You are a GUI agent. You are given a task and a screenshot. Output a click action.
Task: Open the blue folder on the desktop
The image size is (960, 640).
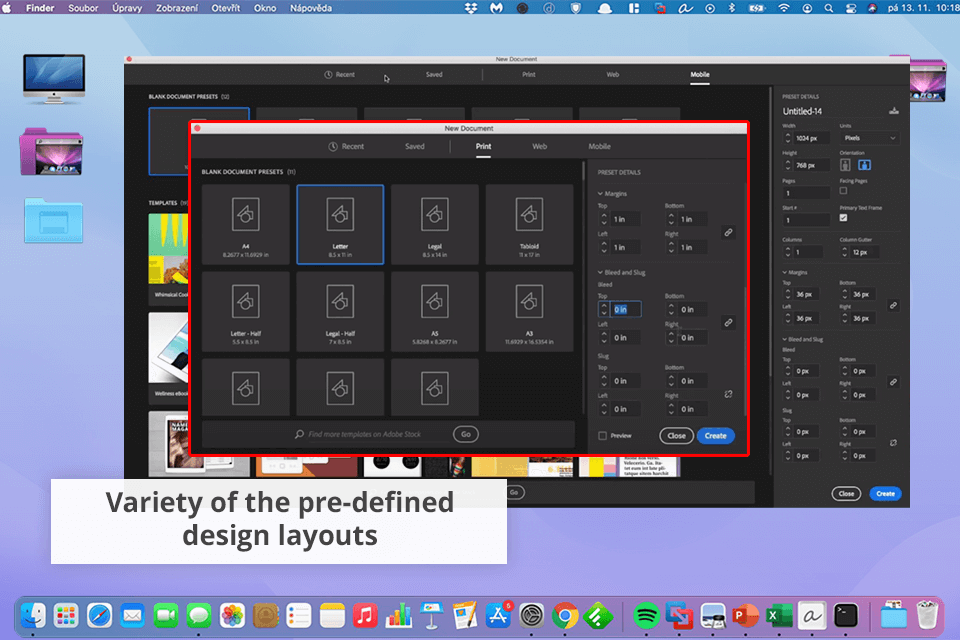(54, 220)
